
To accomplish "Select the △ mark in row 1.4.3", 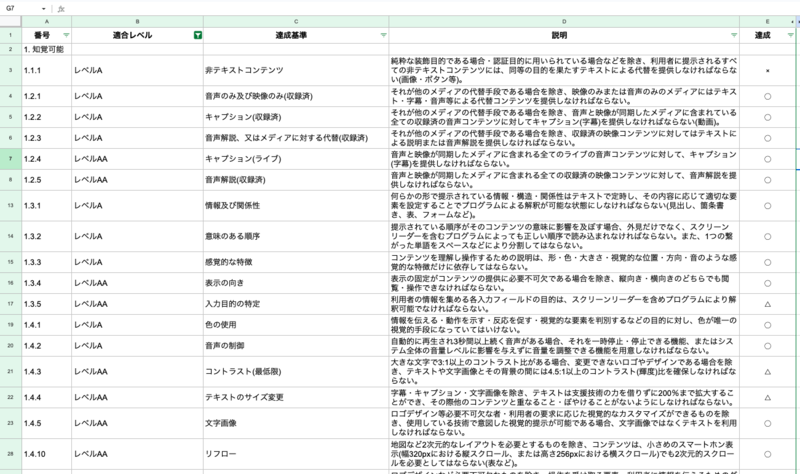I will [767, 371].
